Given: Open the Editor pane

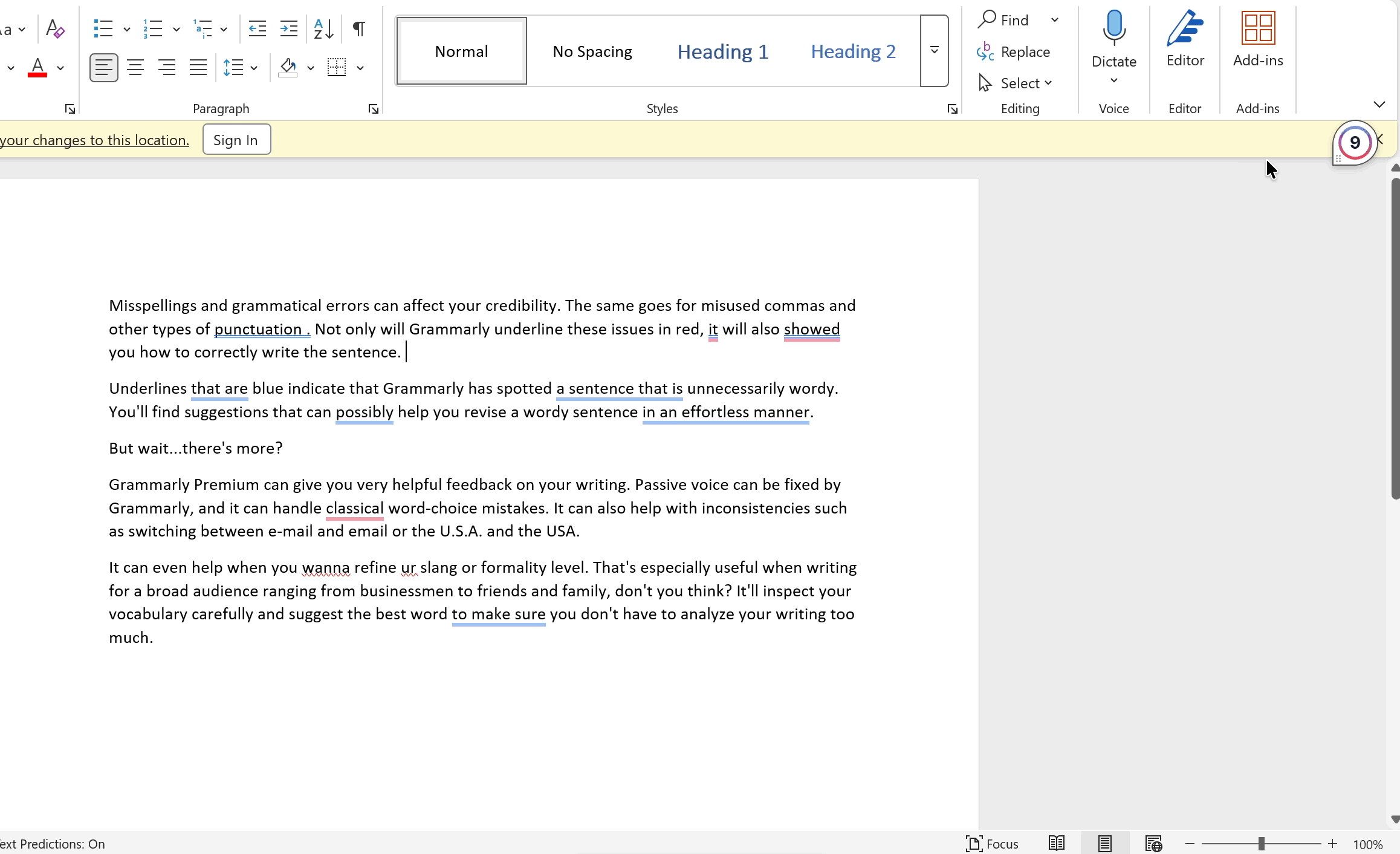Looking at the screenshot, I should [1185, 39].
